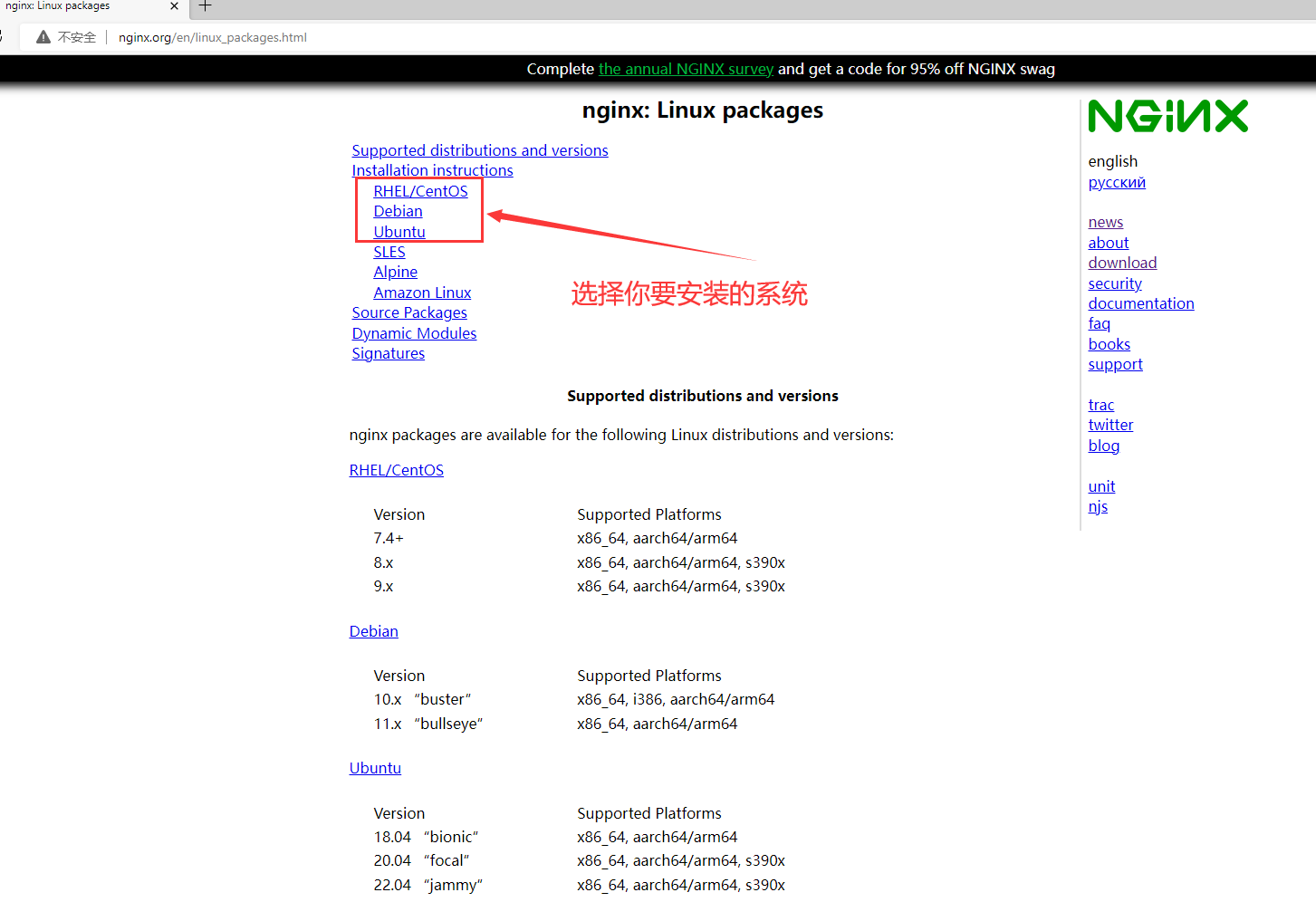The width and height of the screenshot is (1316, 902).
Task: Open the support page in sidebar
Action: tap(1115, 364)
